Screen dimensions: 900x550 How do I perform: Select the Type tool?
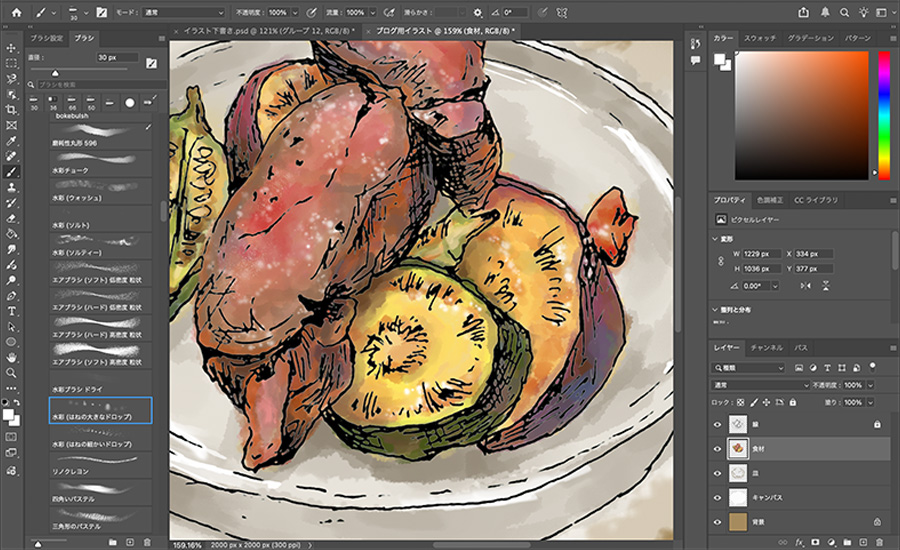(x=11, y=311)
